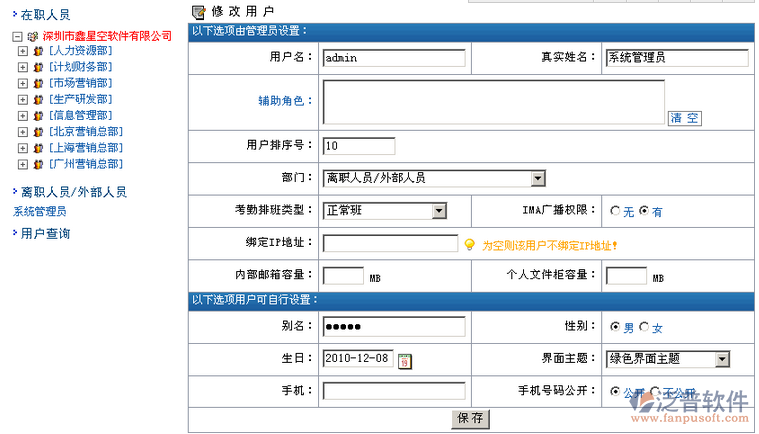The width and height of the screenshot is (759, 434).
Task: Collapse the 深圳市鑫星空软件有限公司 tree
Action: [x=17, y=37]
